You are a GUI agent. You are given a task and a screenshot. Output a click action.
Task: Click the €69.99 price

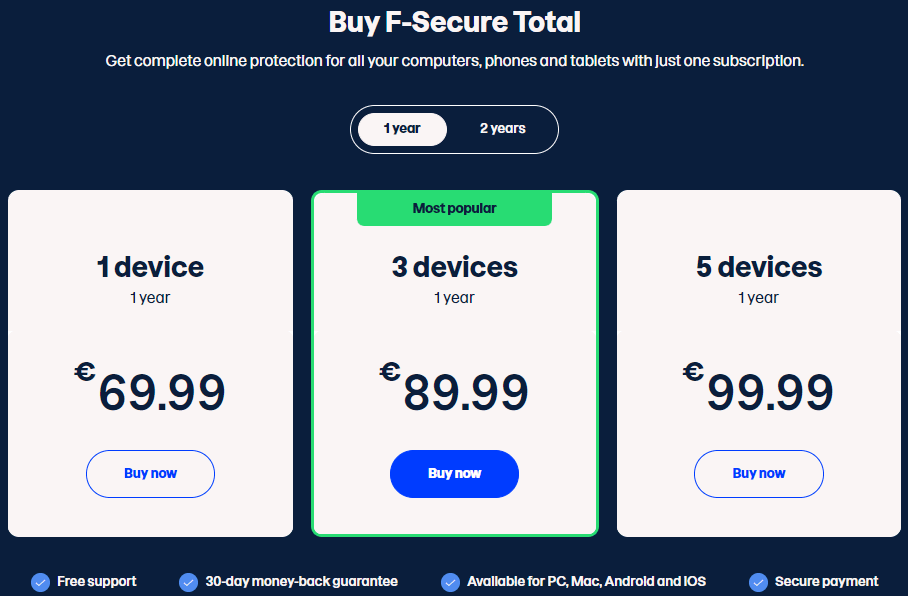(x=150, y=387)
